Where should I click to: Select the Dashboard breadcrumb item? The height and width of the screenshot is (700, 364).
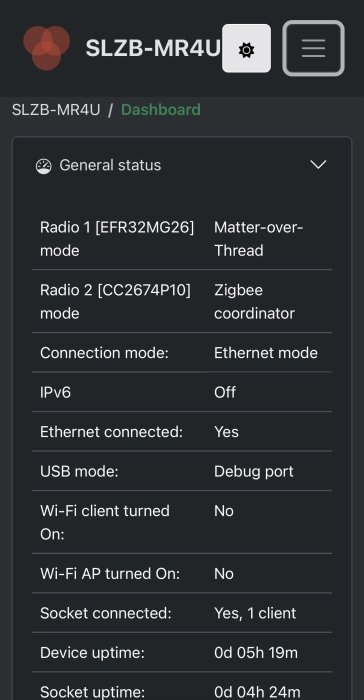point(161,110)
